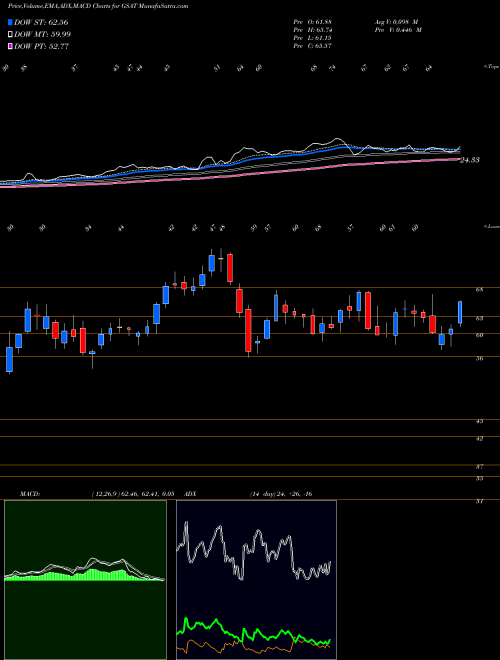Click the 35 price level label
500x660 pixels.
(480, 479)
